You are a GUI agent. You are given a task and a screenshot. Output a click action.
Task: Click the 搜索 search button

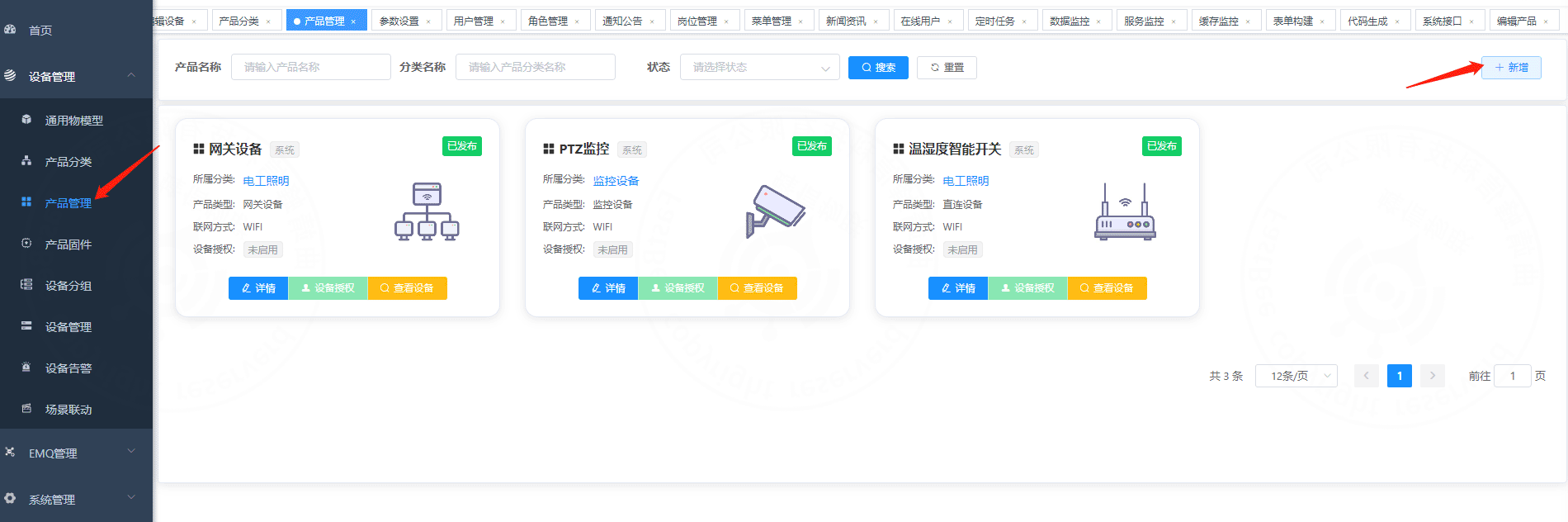[878, 68]
